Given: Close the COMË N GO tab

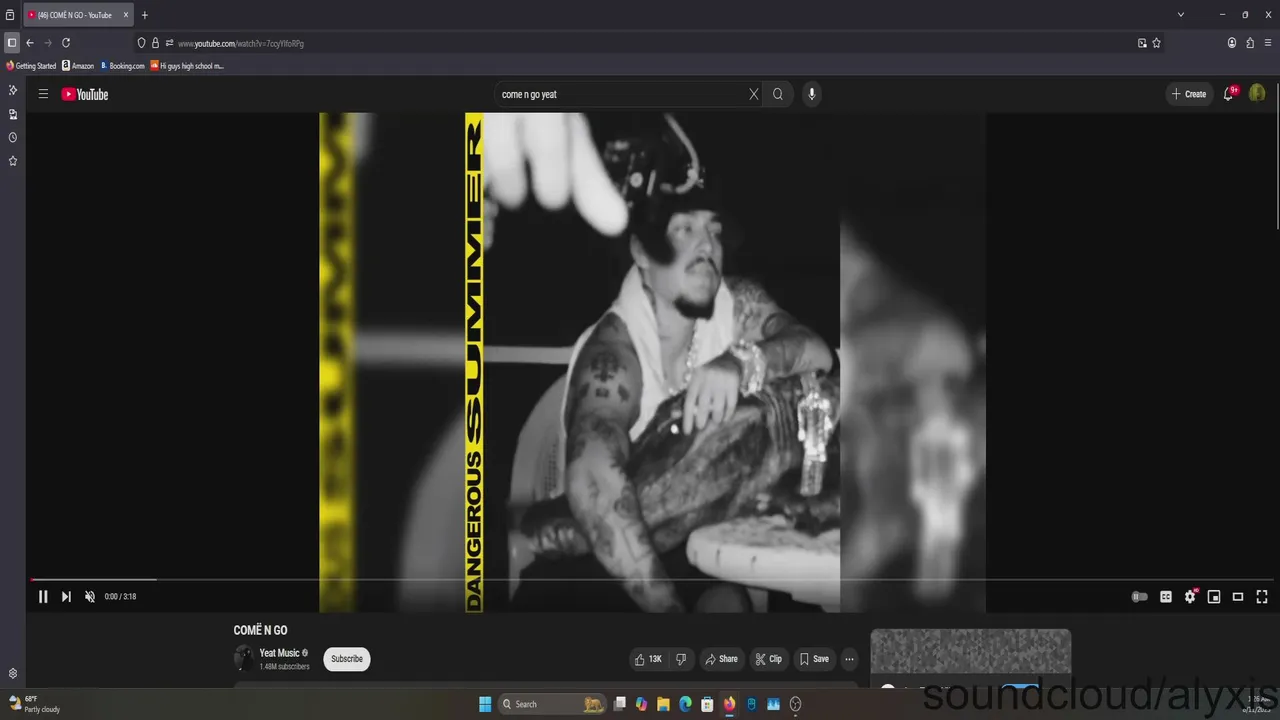Looking at the screenshot, I should point(125,15).
